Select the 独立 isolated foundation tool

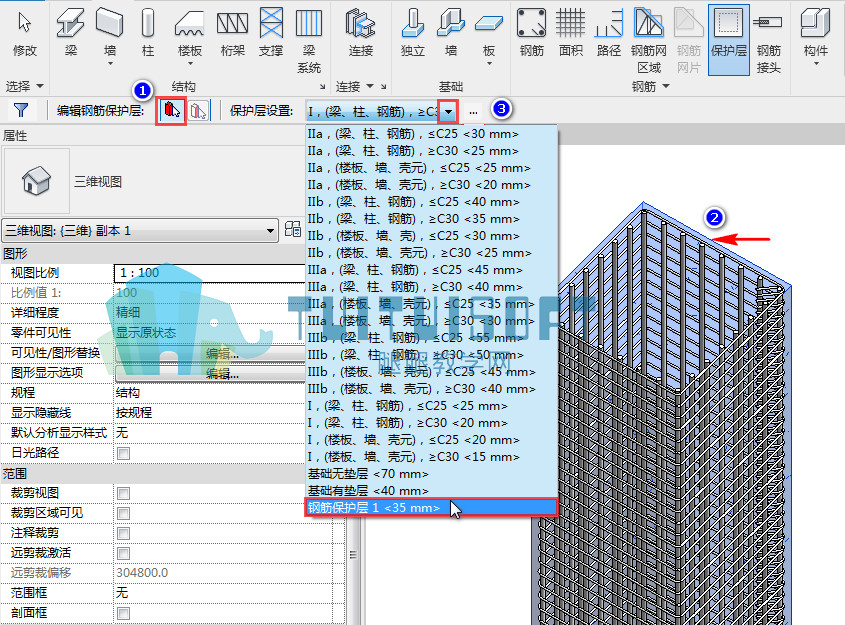click(x=413, y=33)
